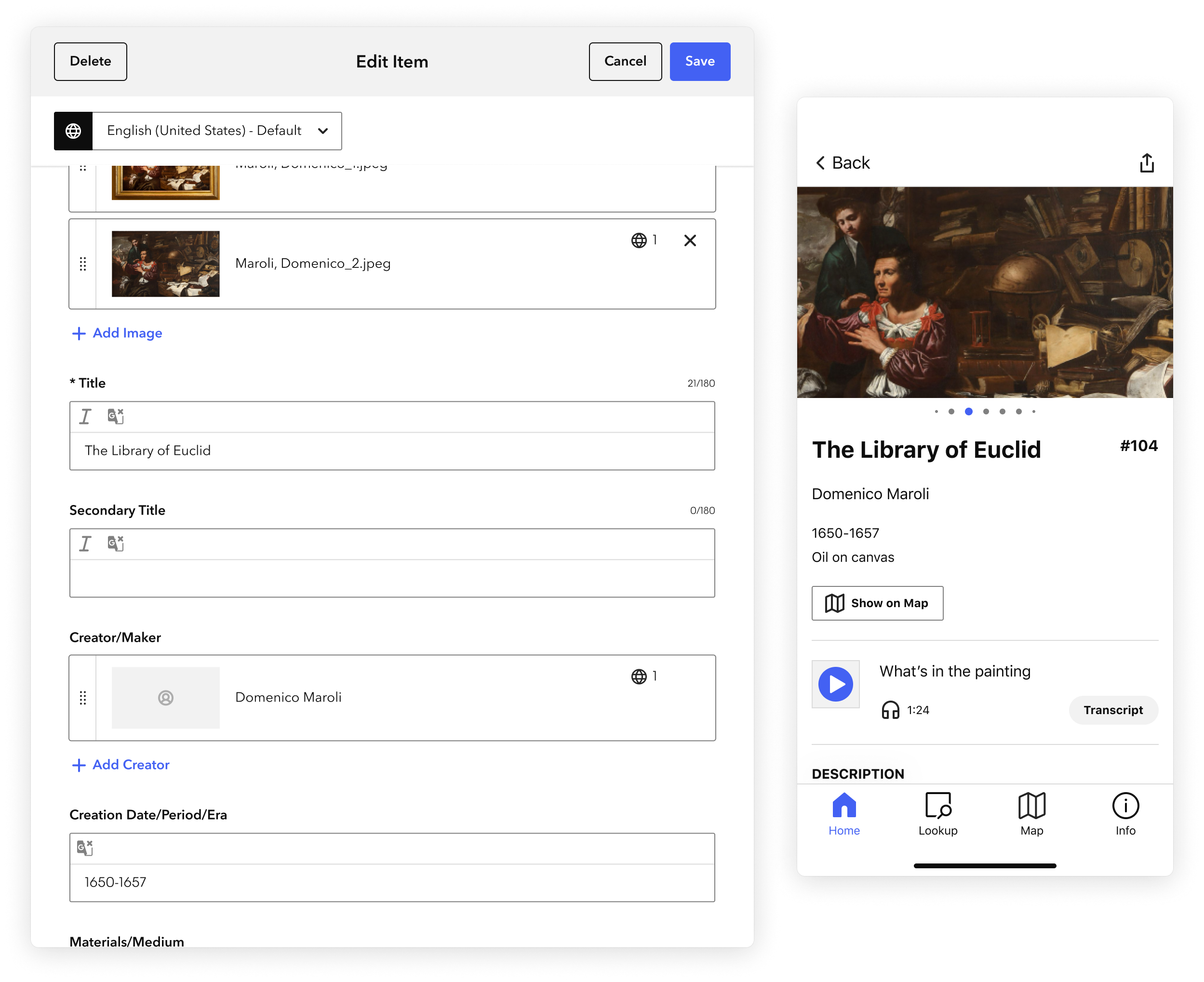The image size is (1204, 982).
Task: Click drag handle of Domenico Maroli creator
Action: [x=82, y=697]
